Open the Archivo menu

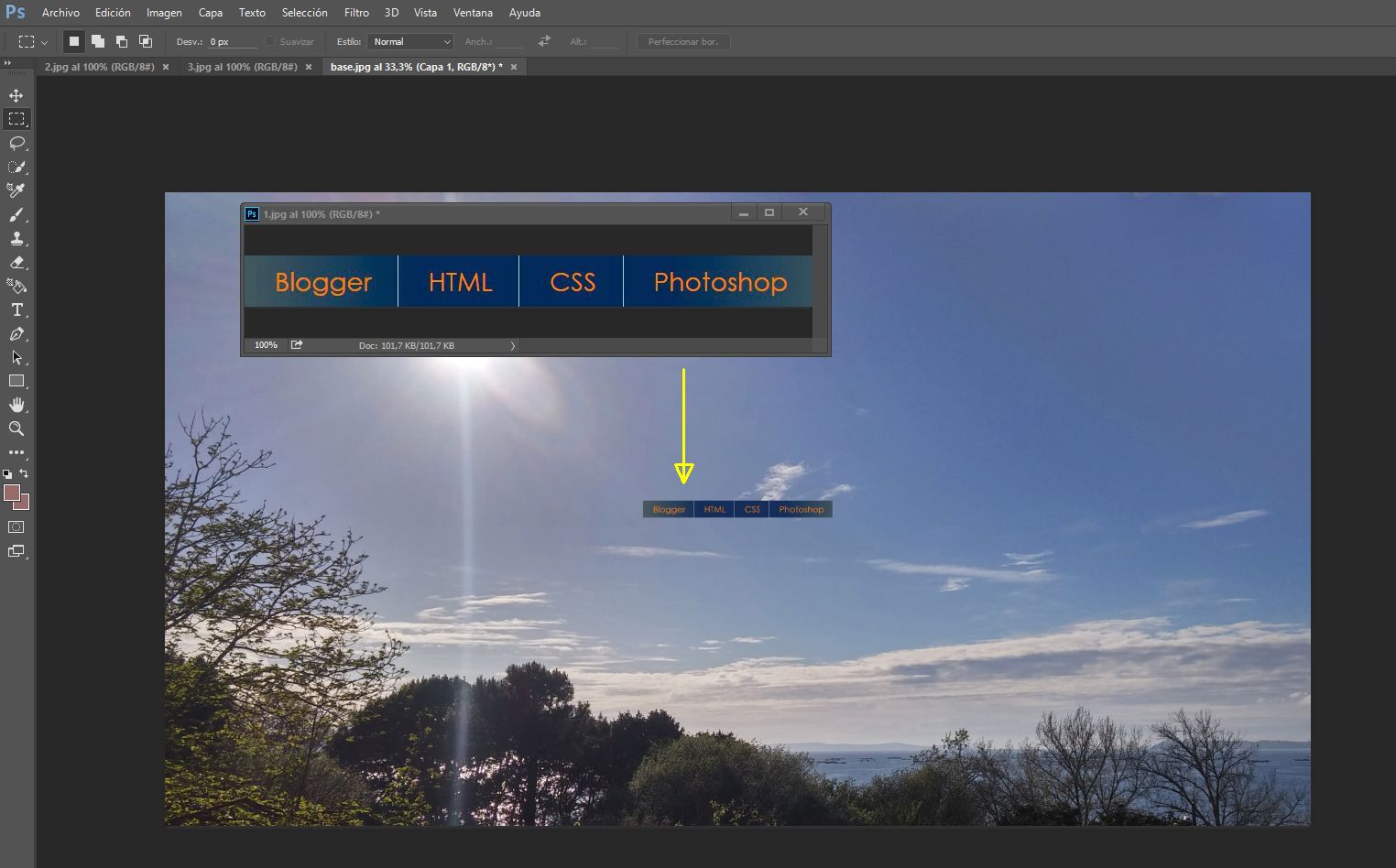click(x=60, y=13)
